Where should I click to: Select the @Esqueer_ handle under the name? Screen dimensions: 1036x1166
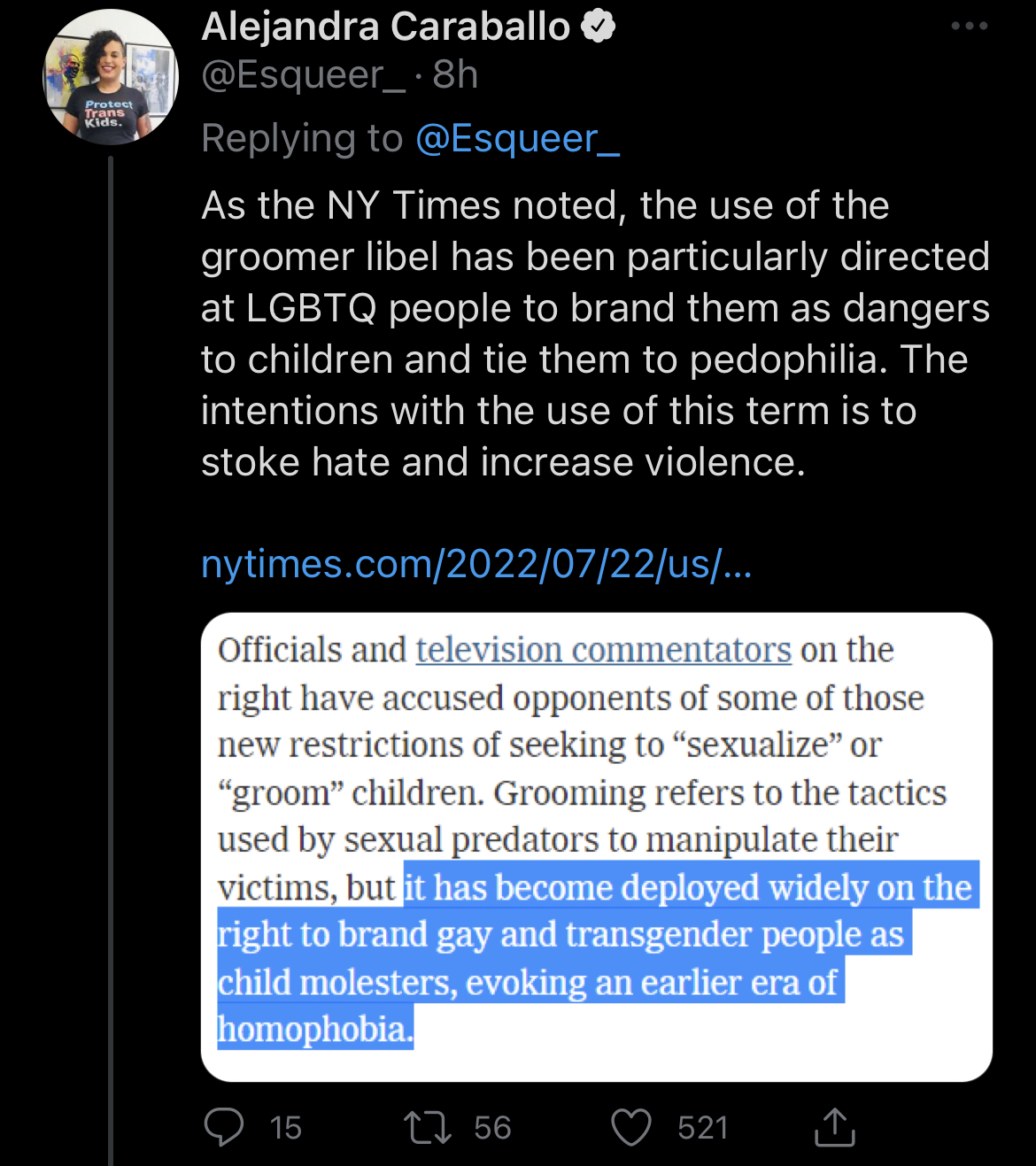(x=303, y=75)
